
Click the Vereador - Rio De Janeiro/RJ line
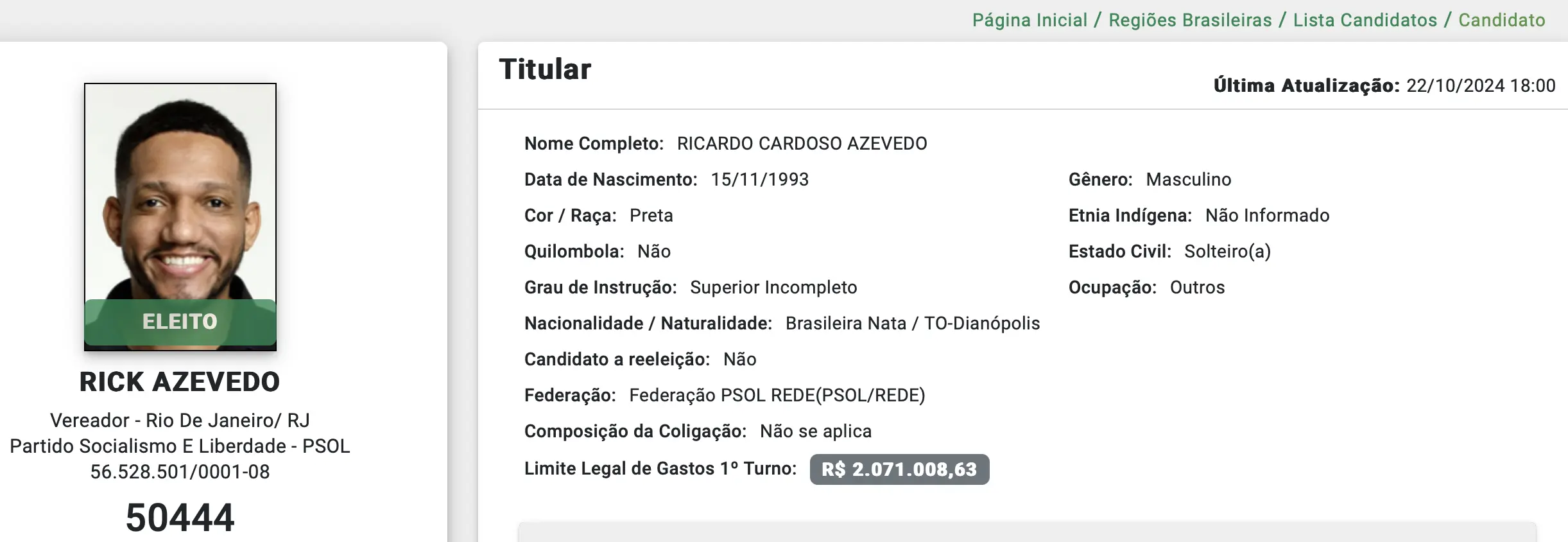[x=180, y=421]
